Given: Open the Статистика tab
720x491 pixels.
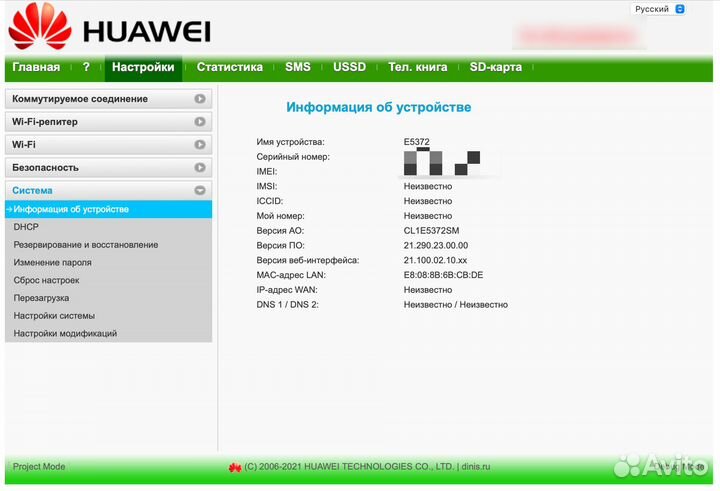Looking at the screenshot, I should (x=230, y=67).
